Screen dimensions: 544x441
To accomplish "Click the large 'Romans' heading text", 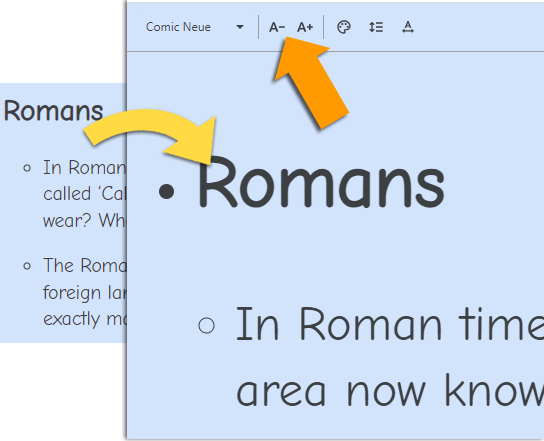I will [x=321, y=183].
